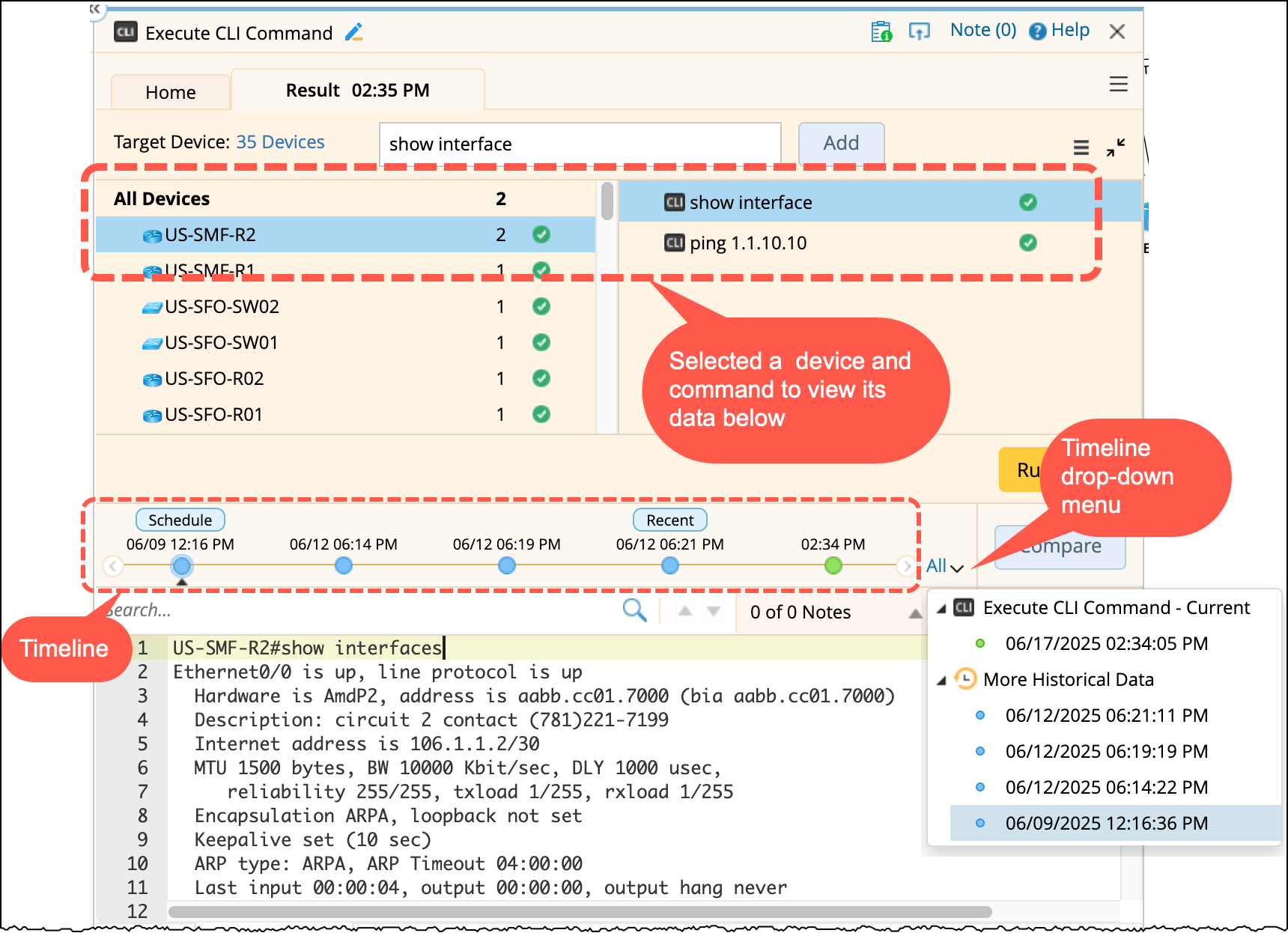
Task: Click the share screen icon in header
Action: (919, 31)
